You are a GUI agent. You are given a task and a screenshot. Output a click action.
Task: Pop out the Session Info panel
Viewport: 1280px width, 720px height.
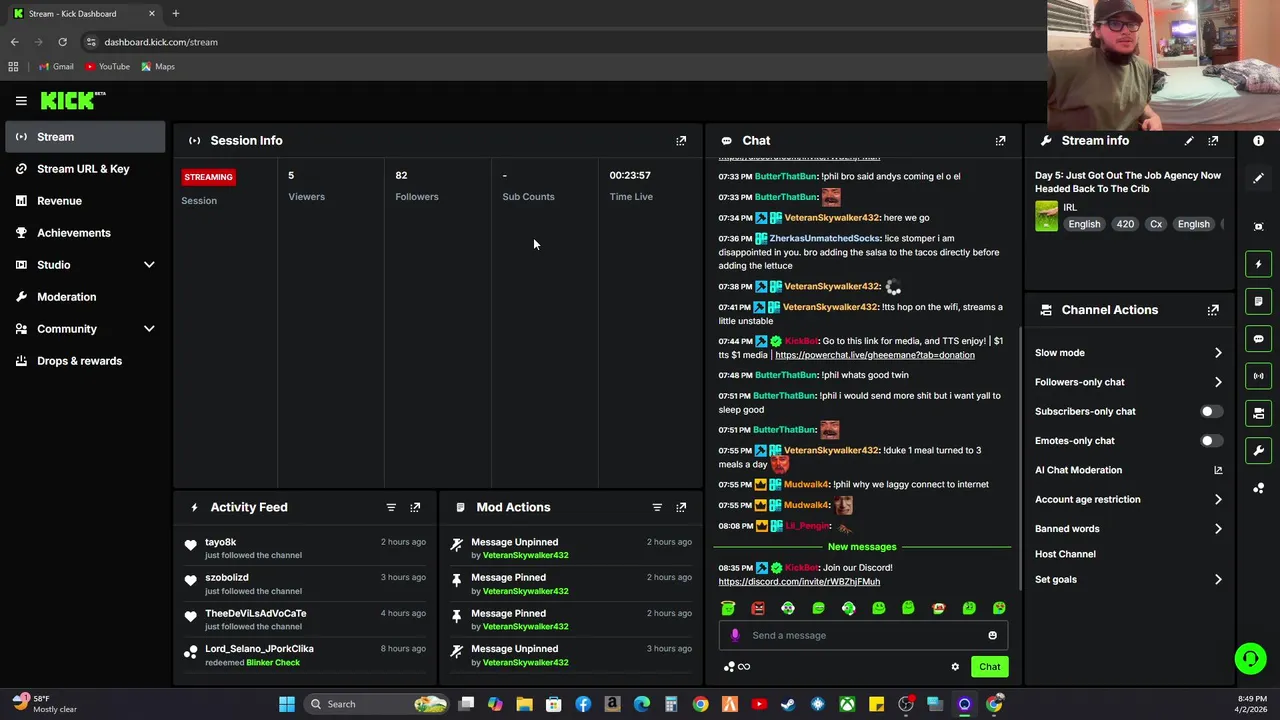681,141
